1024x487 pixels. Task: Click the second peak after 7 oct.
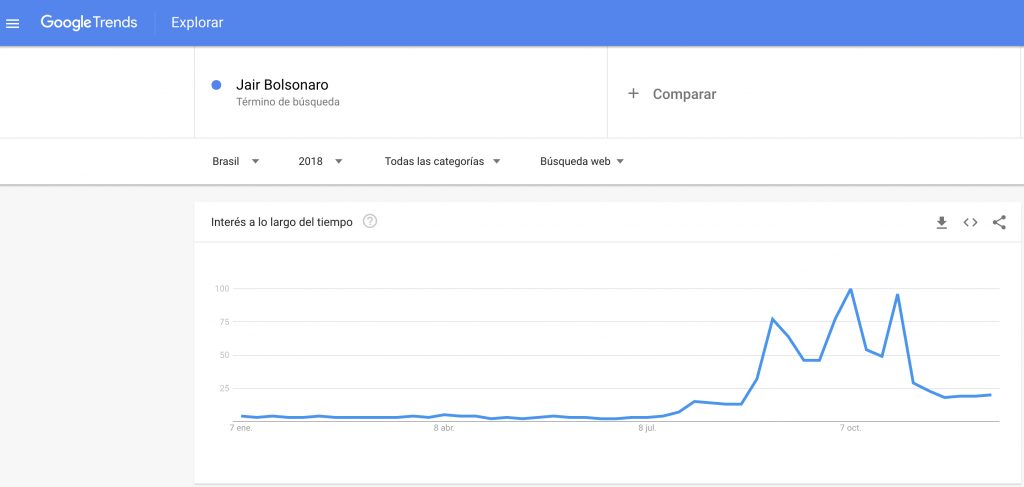click(897, 294)
